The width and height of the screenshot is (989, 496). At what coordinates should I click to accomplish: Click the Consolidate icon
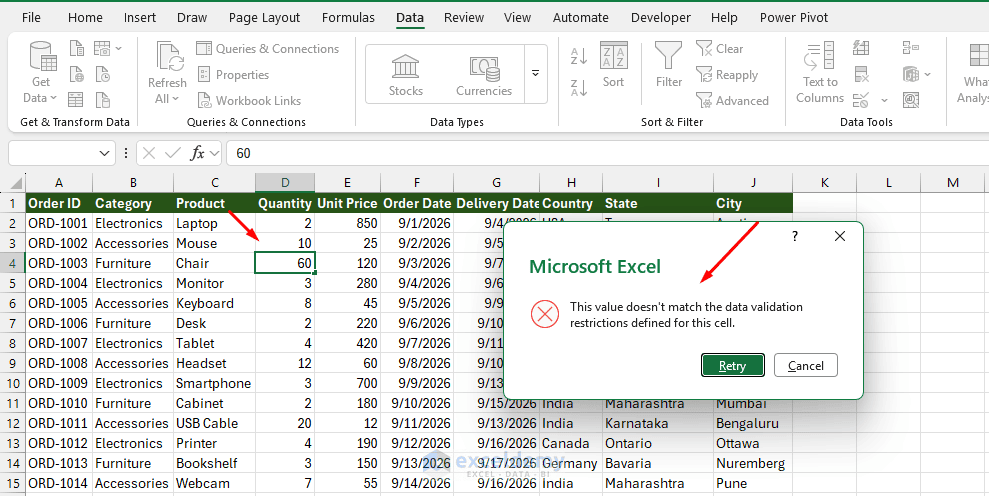pyautogui.click(x=911, y=48)
